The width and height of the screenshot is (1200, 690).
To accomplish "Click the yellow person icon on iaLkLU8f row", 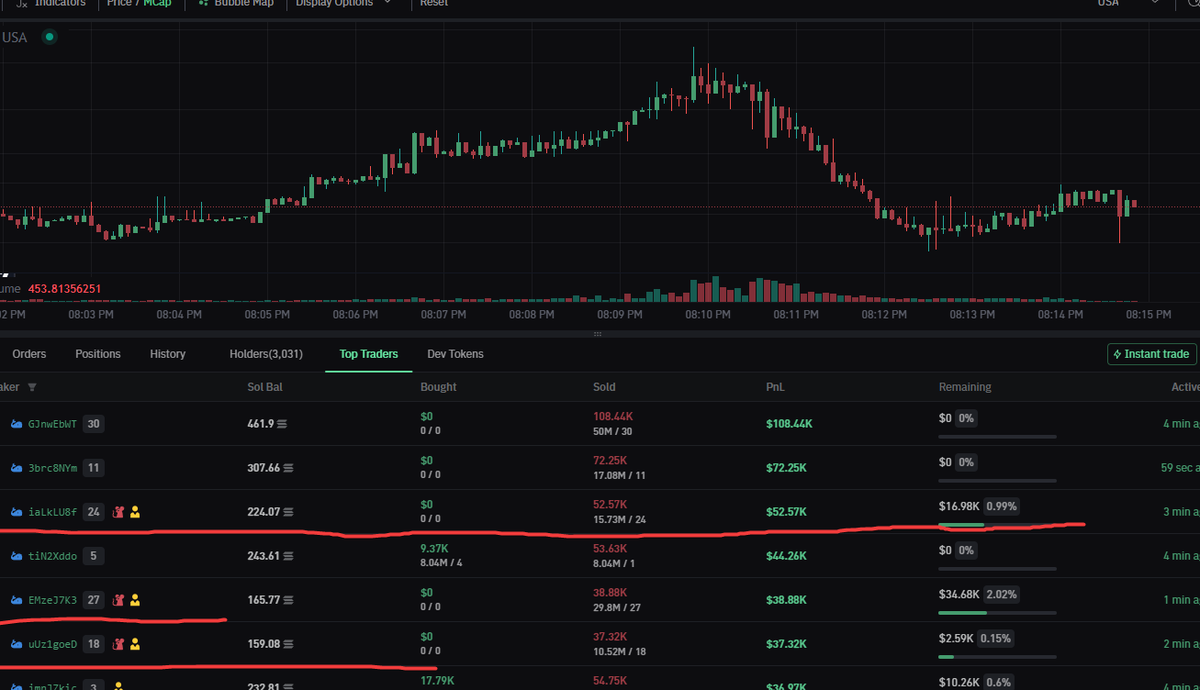I will click(135, 512).
